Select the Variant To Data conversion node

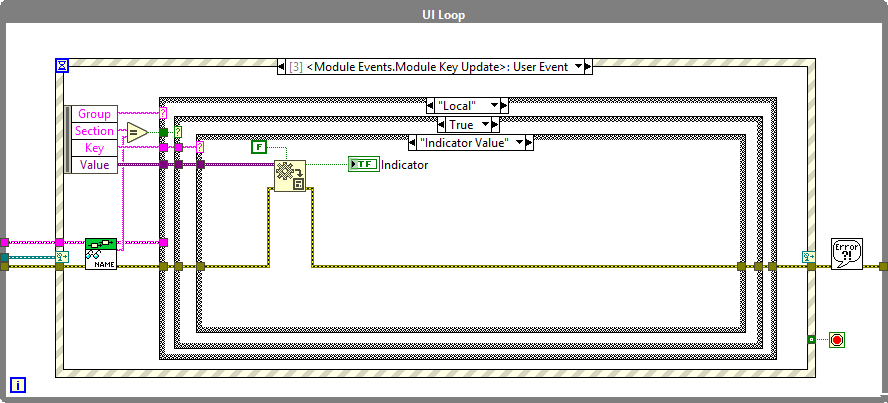coord(290,175)
